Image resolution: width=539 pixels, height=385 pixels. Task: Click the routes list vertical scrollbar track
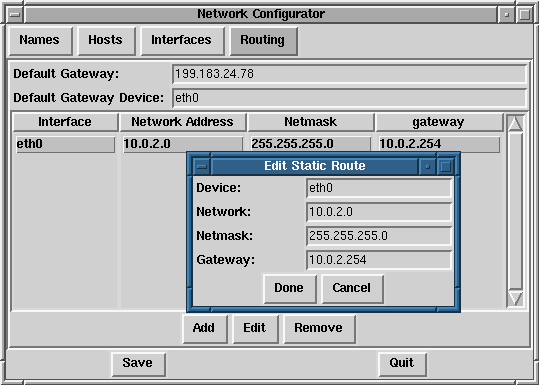(x=515, y=211)
